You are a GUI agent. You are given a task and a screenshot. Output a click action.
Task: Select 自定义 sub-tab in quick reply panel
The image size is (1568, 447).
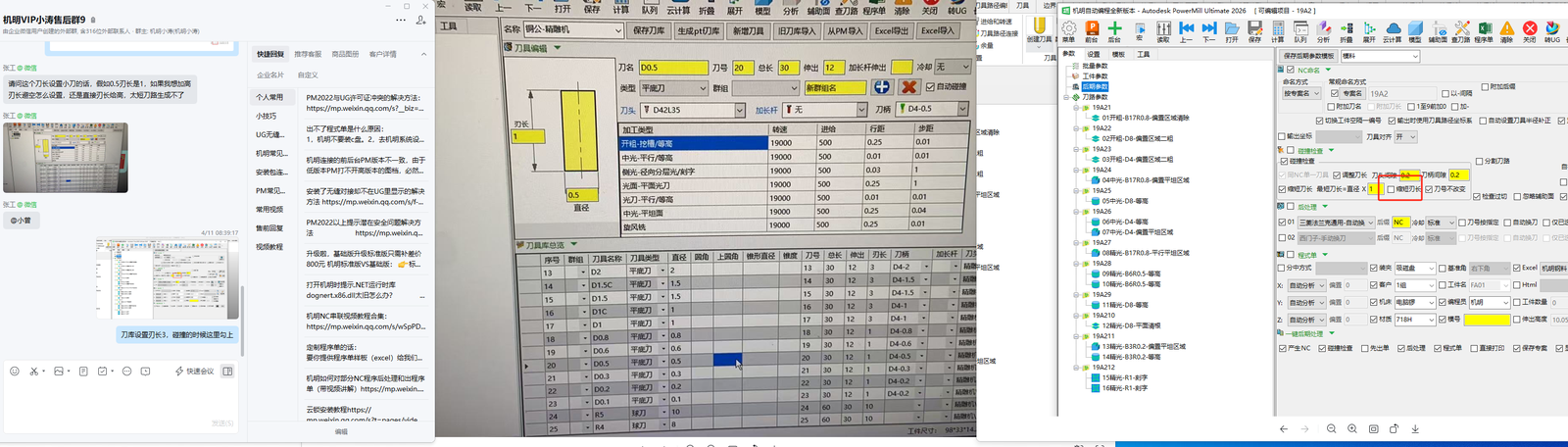coord(308,74)
